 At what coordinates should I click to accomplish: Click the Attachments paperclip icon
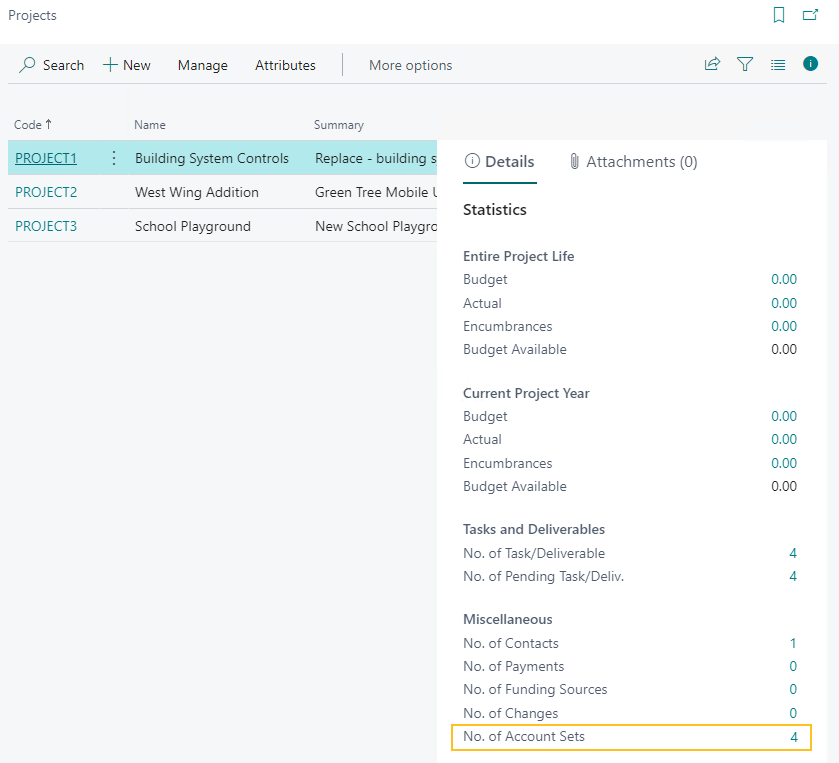pyautogui.click(x=575, y=161)
